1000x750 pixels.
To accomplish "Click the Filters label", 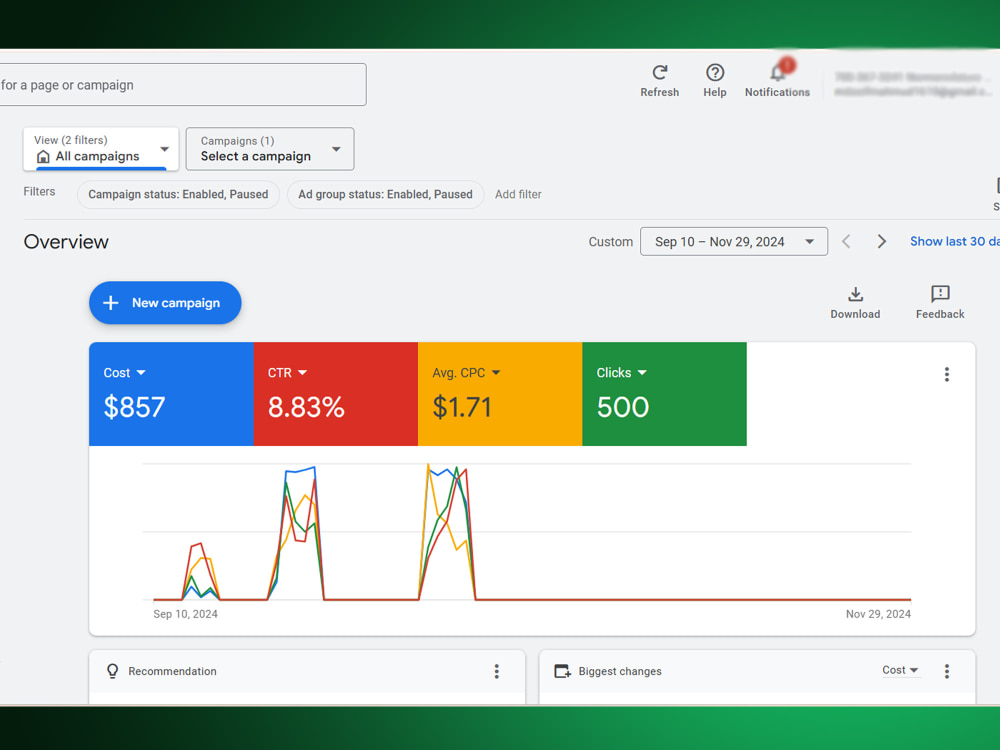I will (x=40, y=191).
